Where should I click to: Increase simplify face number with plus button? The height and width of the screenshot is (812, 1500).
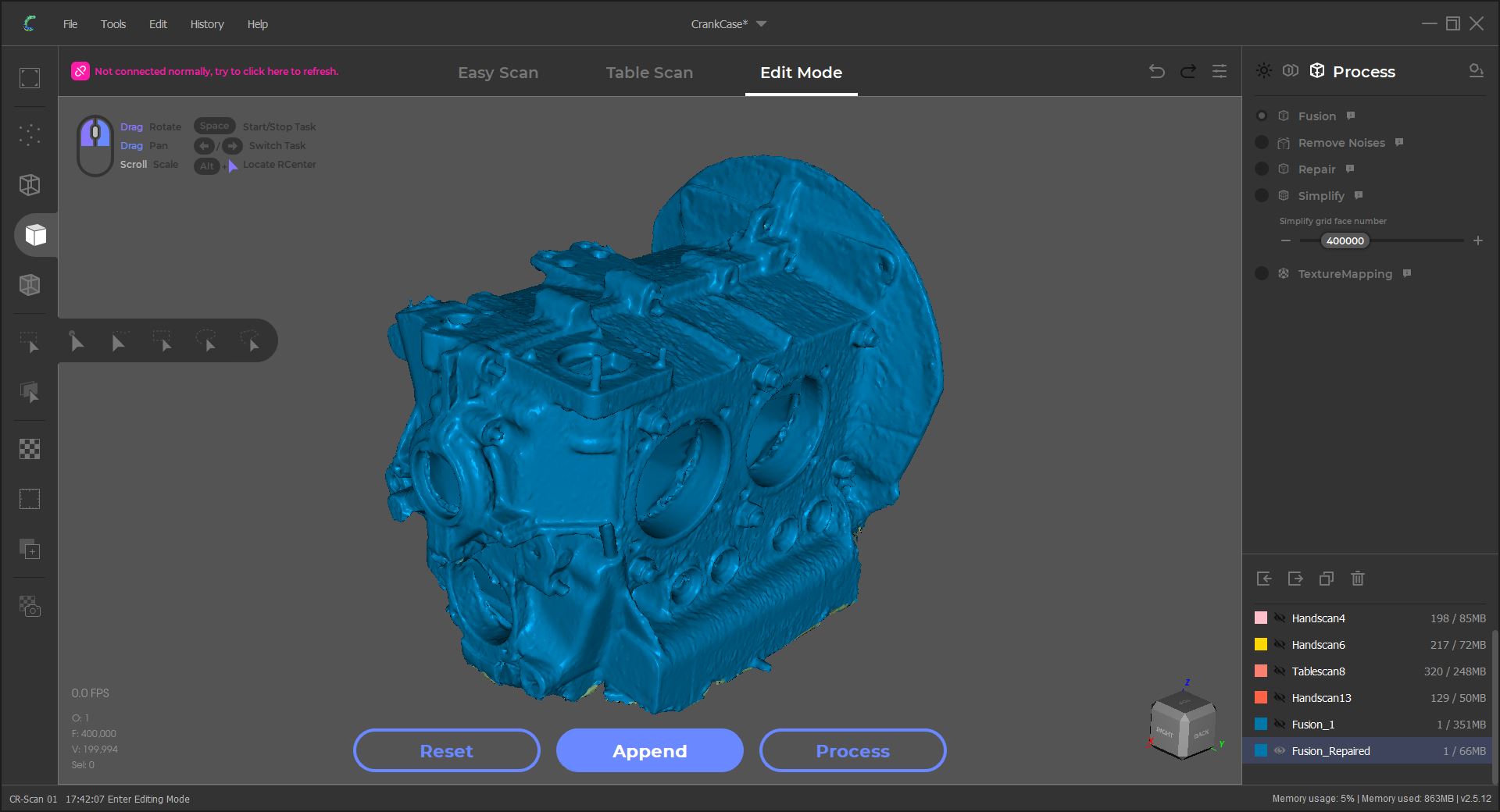1478,240
